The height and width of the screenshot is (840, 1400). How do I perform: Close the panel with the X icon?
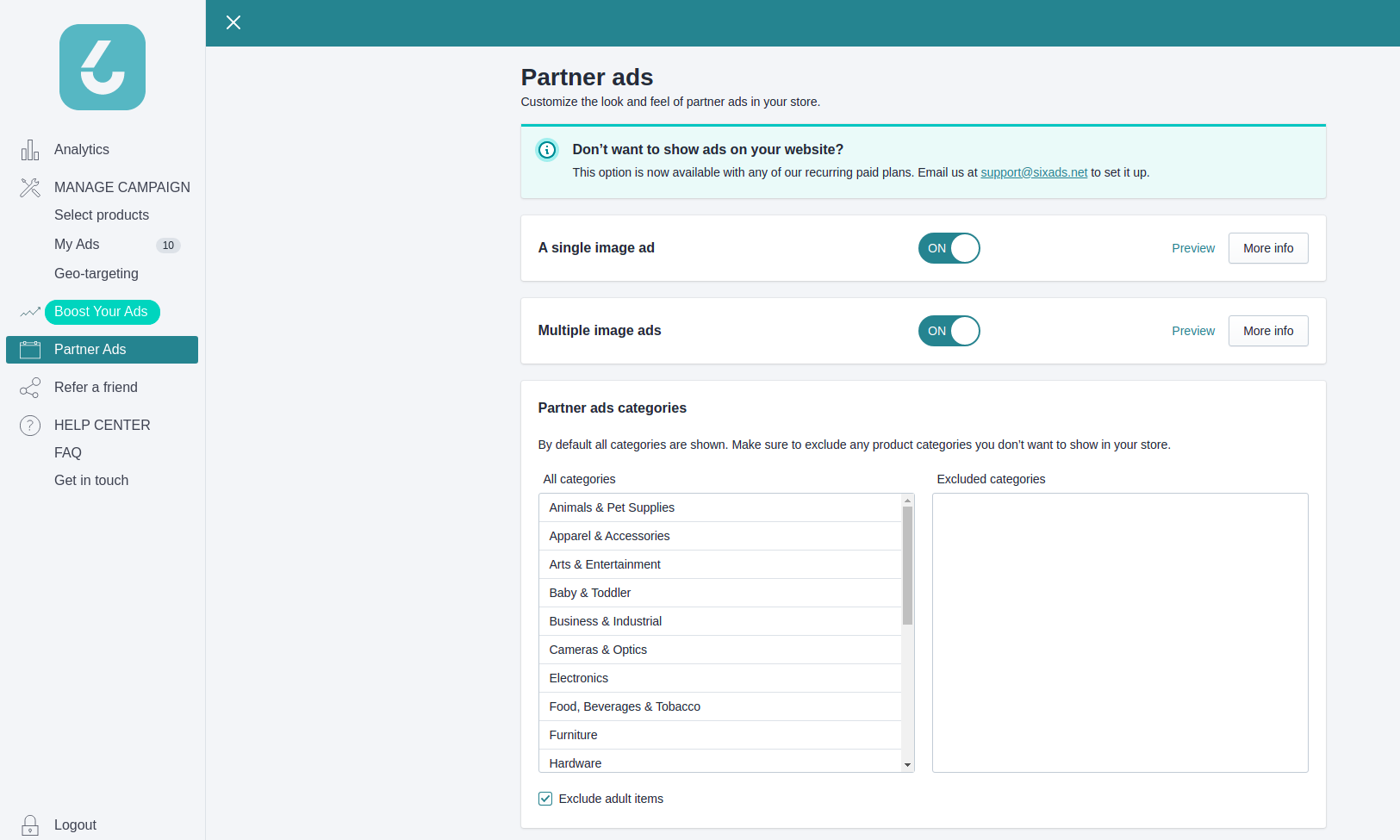[233, 22]
